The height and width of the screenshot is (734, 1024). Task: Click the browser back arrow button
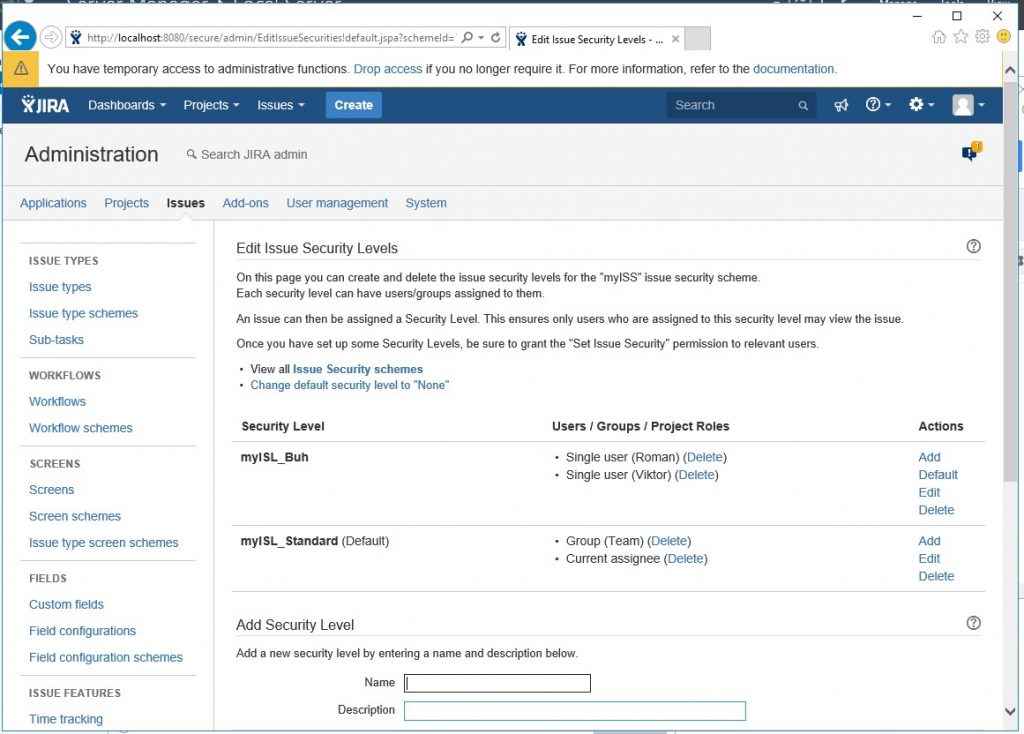click(20, 37)
